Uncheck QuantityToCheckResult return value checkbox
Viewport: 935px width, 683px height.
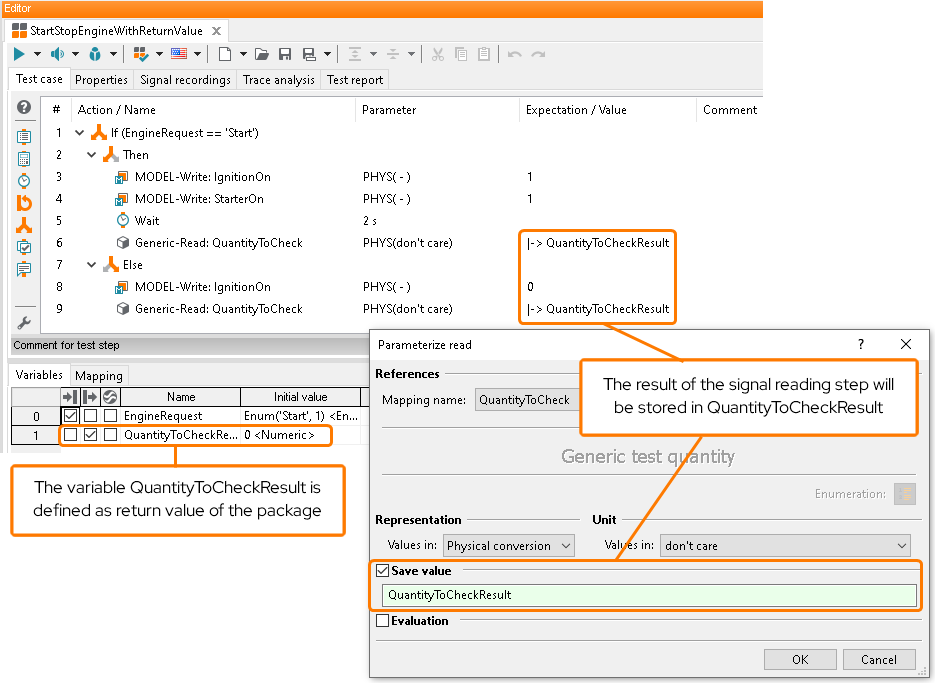tap(90, 435)
